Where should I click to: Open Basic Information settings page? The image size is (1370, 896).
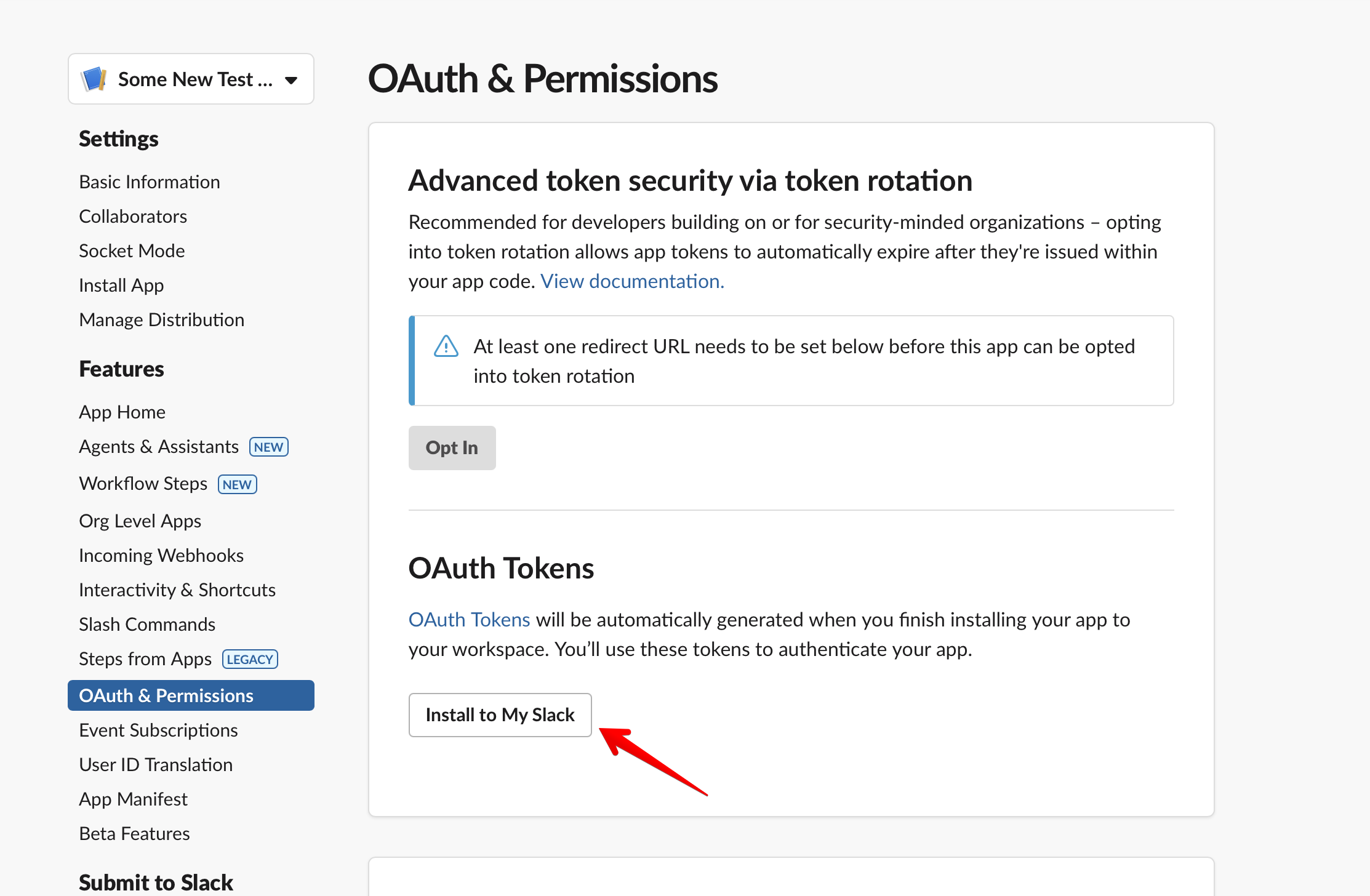pyautogui.click(x=150, y=182)
